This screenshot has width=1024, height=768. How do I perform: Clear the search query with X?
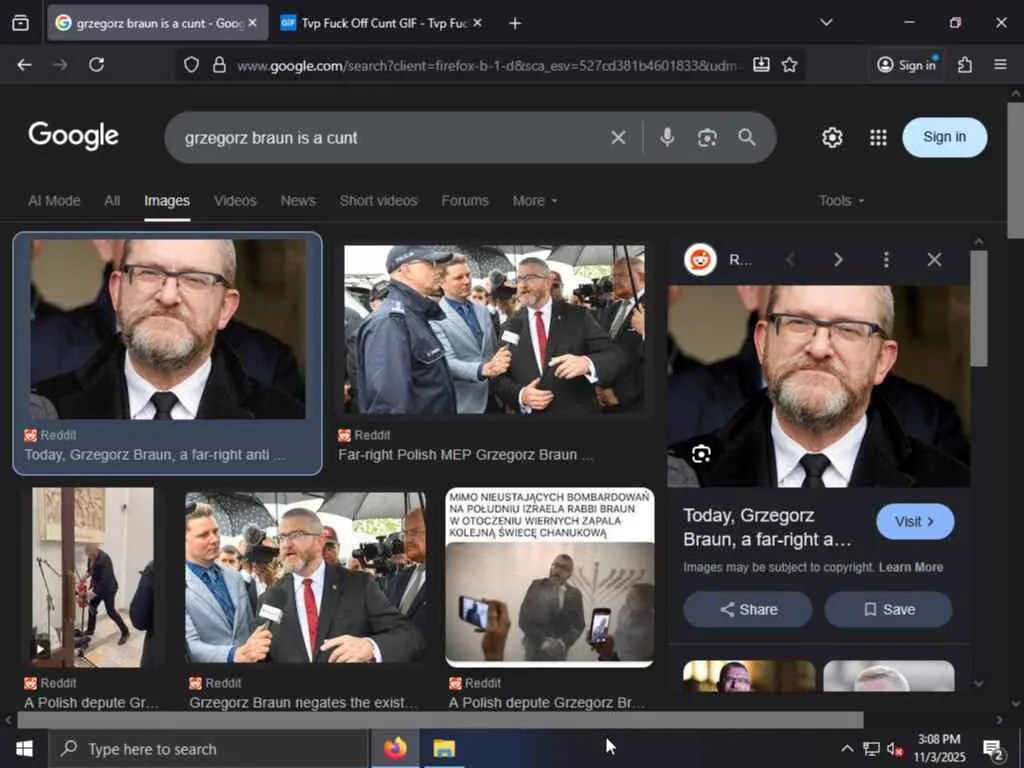coord(618,137)
